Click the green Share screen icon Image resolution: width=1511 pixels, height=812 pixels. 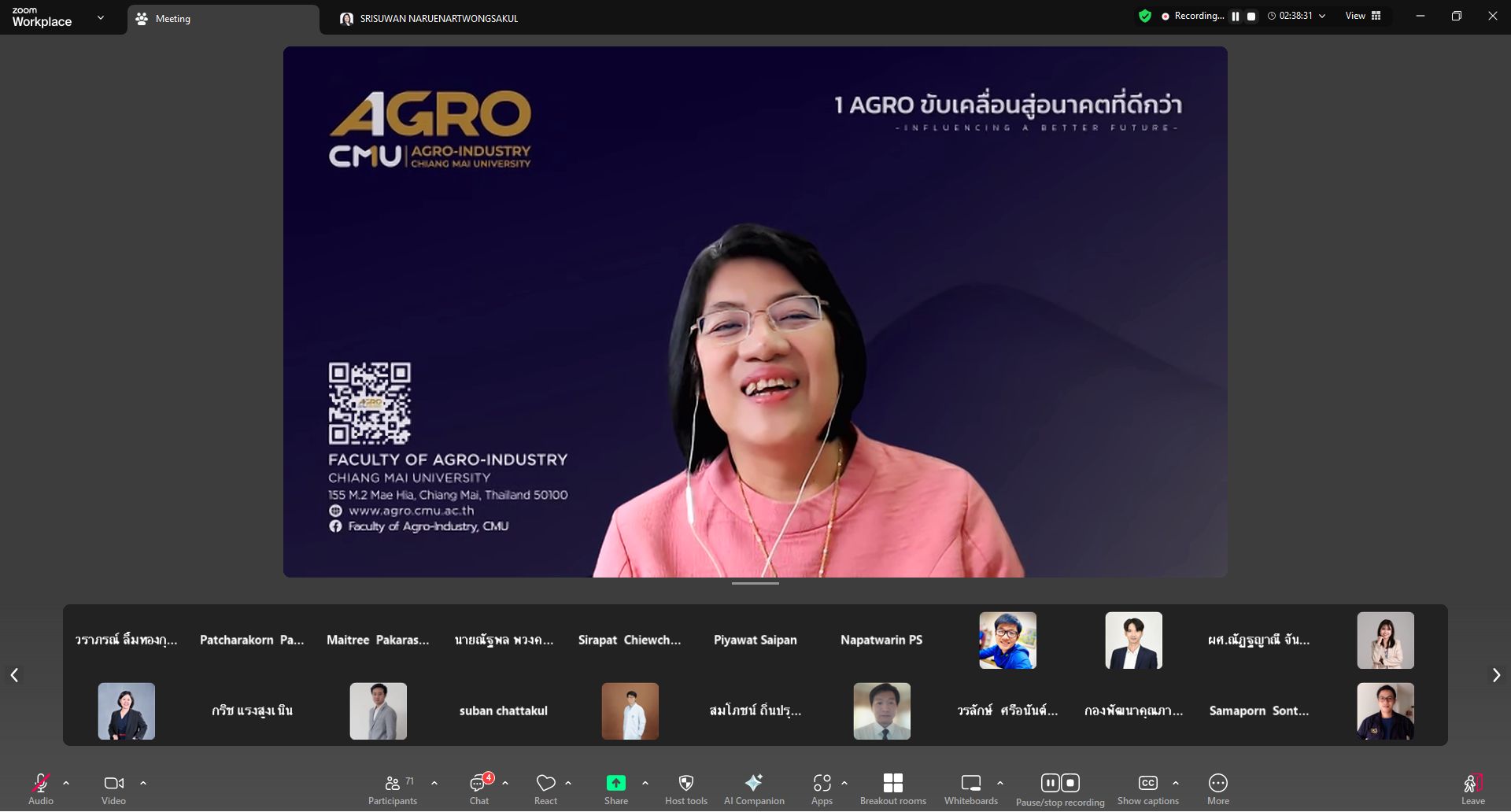point(615,783)
